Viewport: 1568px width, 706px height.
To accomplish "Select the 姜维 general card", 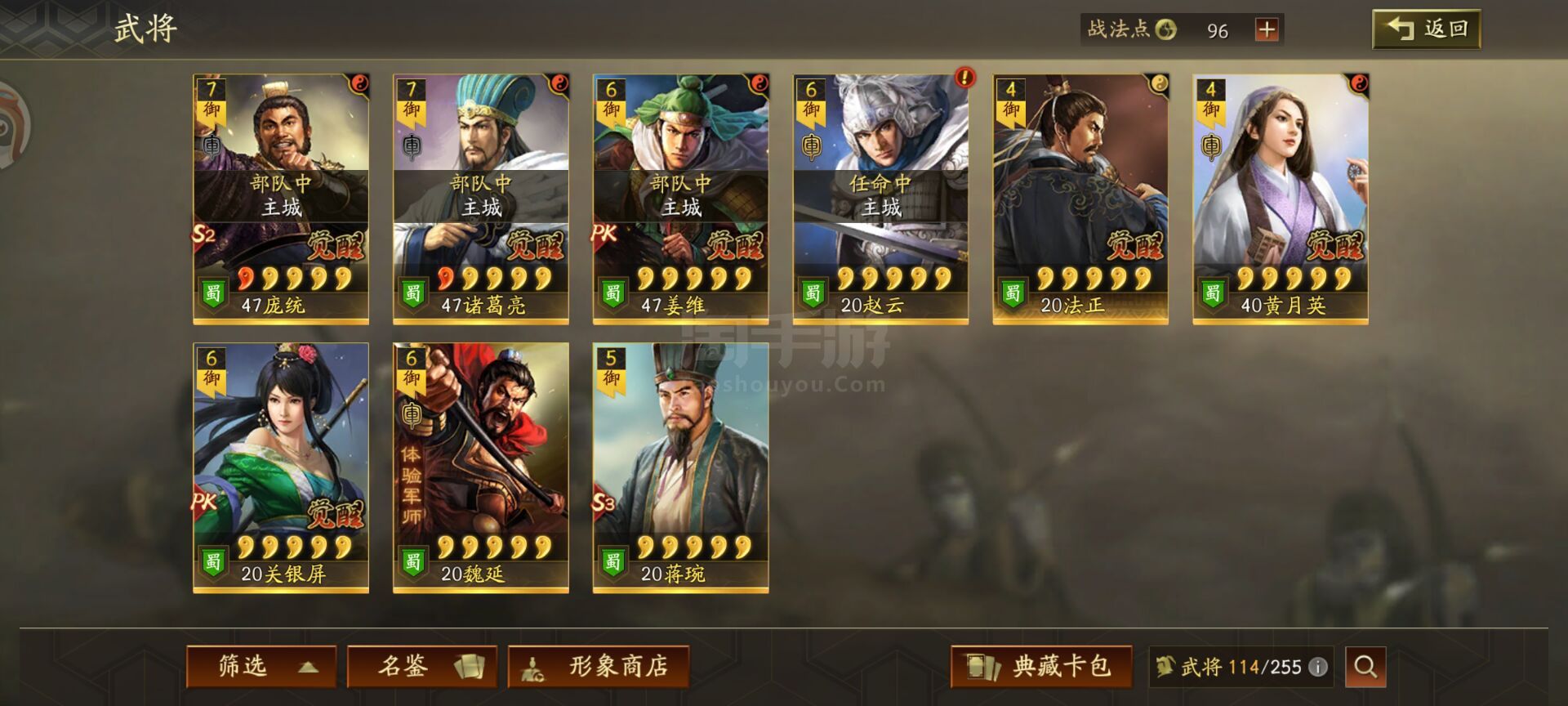I will 680,199.
